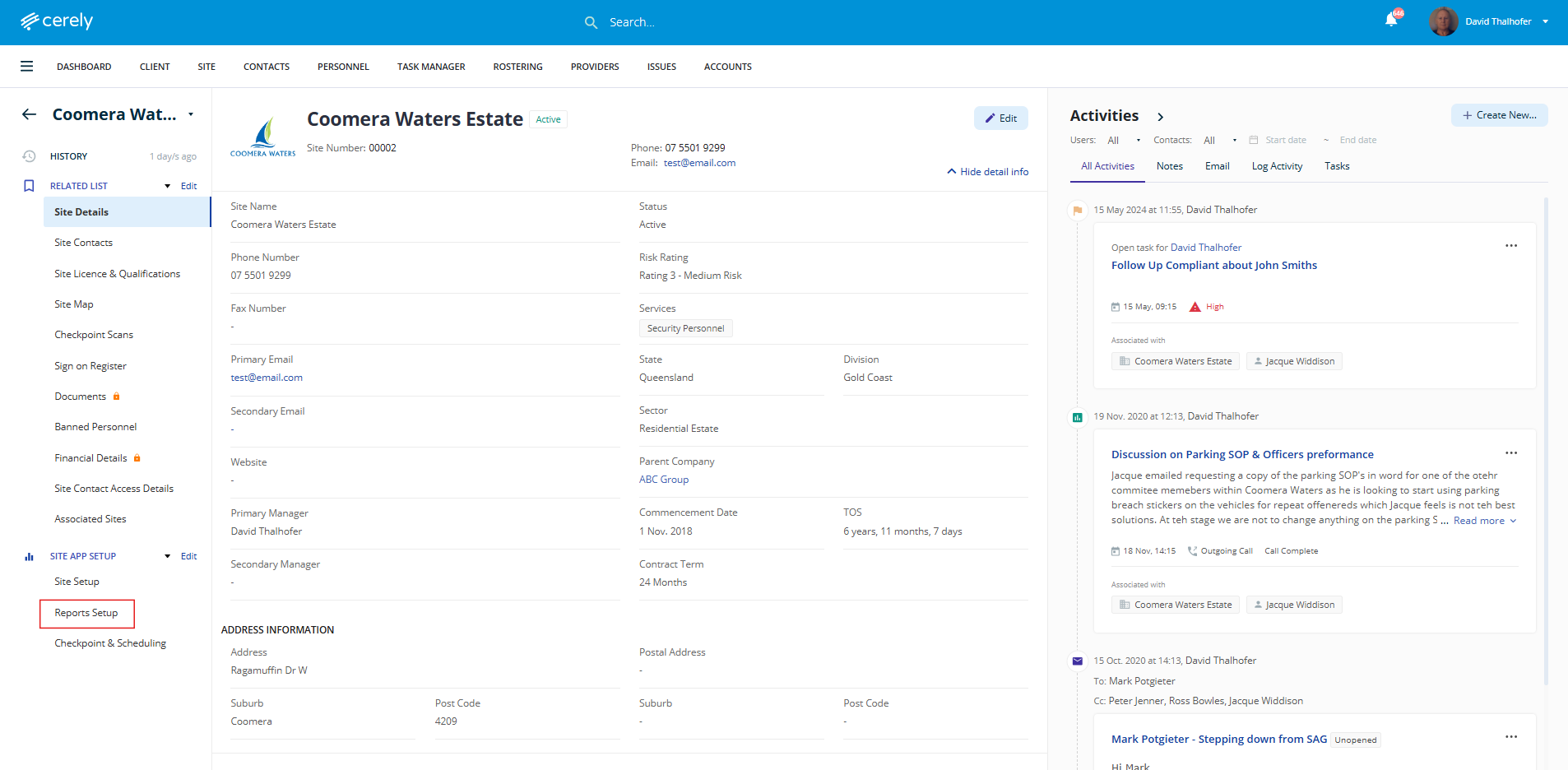The image size is (1568, 770).
Task: Click the Activities expand chevron arrow
Action: [1160, 117]
